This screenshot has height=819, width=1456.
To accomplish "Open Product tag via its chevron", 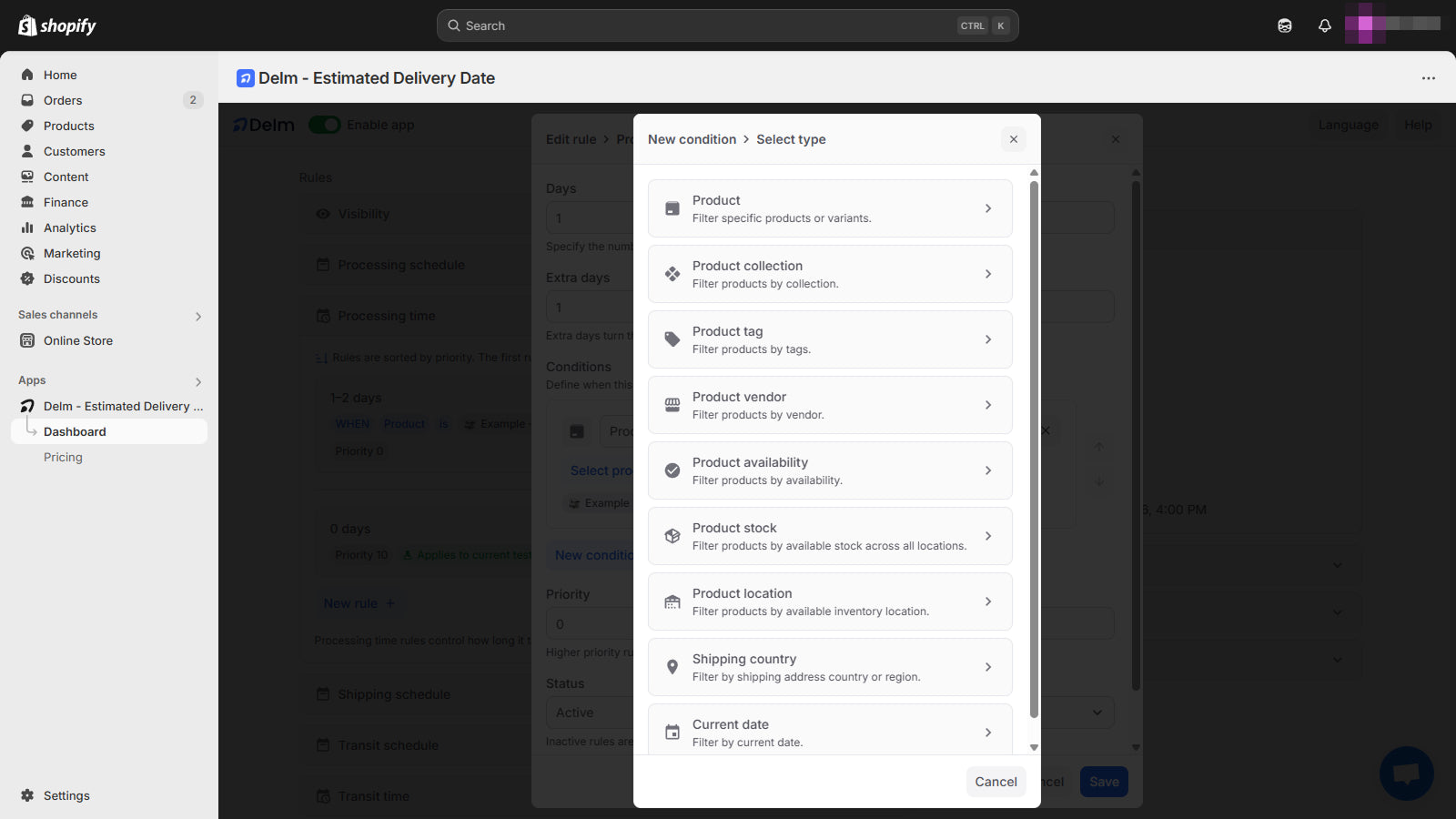I will tap(988, 339).
